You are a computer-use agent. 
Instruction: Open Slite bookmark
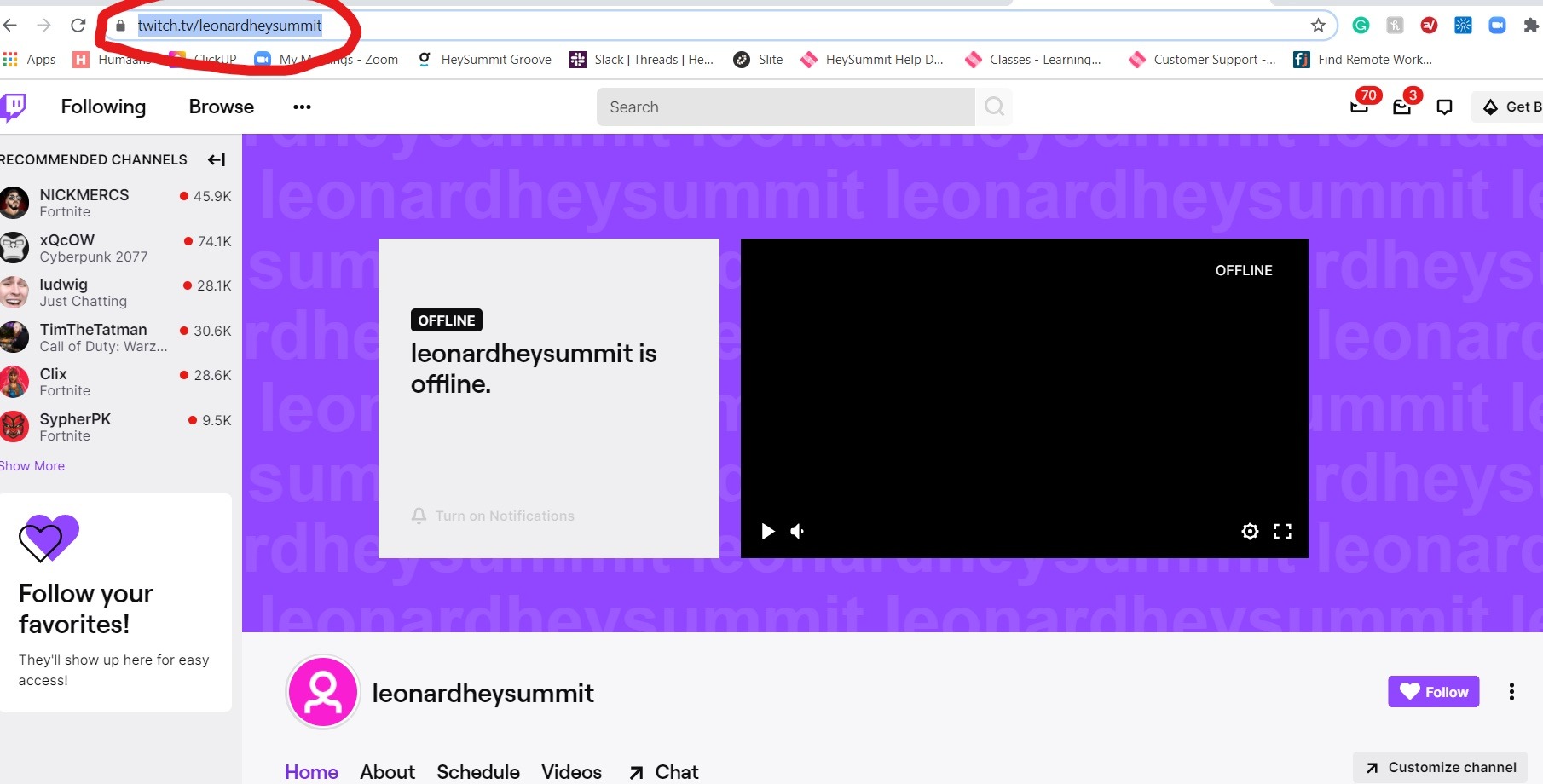(x=758, y=59)
